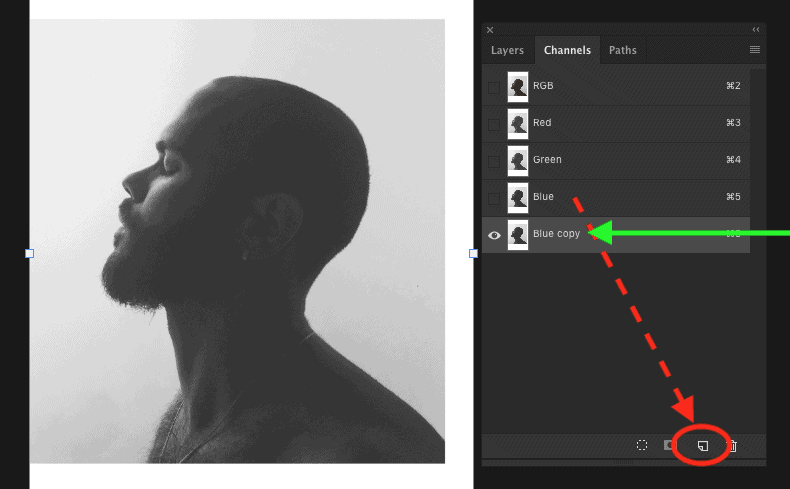Toggle Blue channel visibility box
The width and height of the screenshot is (790, 489).
tap(494, 198)
